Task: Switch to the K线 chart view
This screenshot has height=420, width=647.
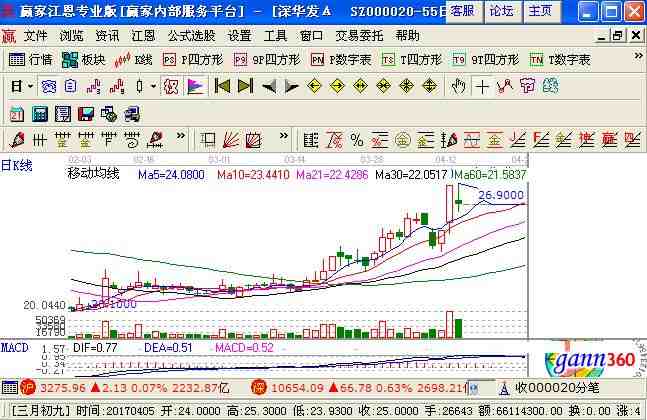Action: (x=134, y=60)
